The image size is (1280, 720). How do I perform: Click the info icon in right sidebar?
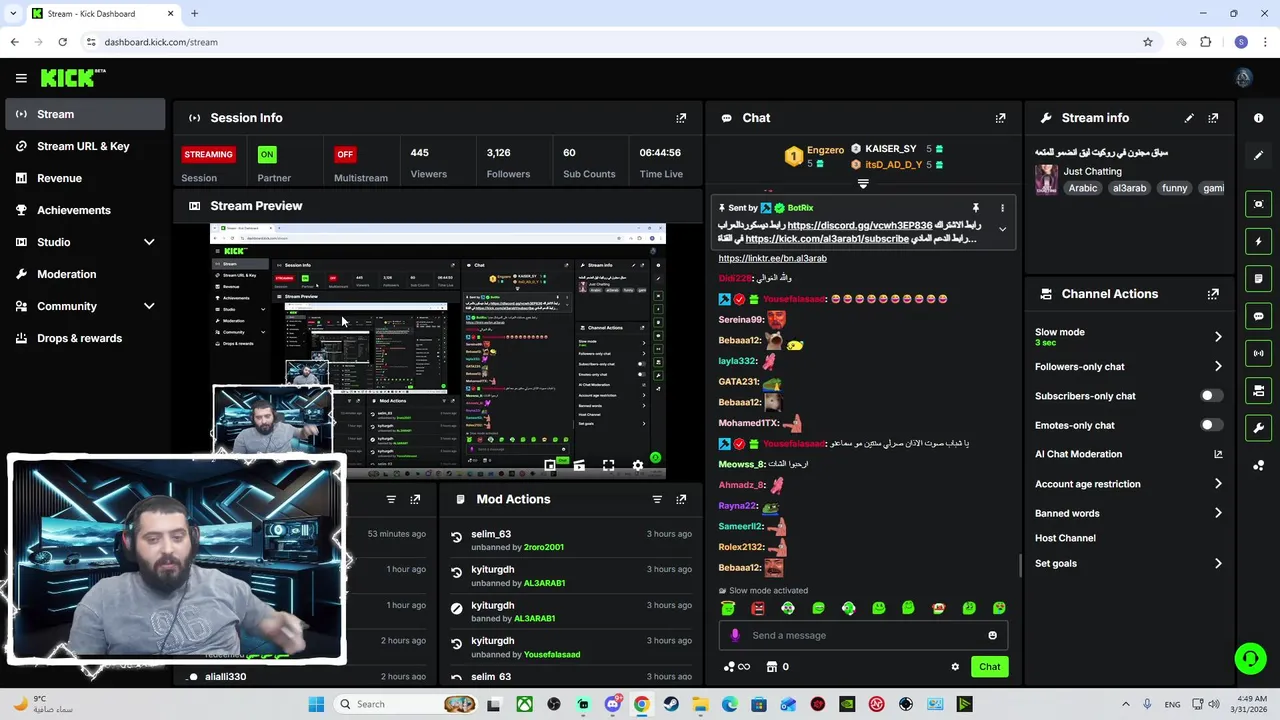pos(1258,118)
